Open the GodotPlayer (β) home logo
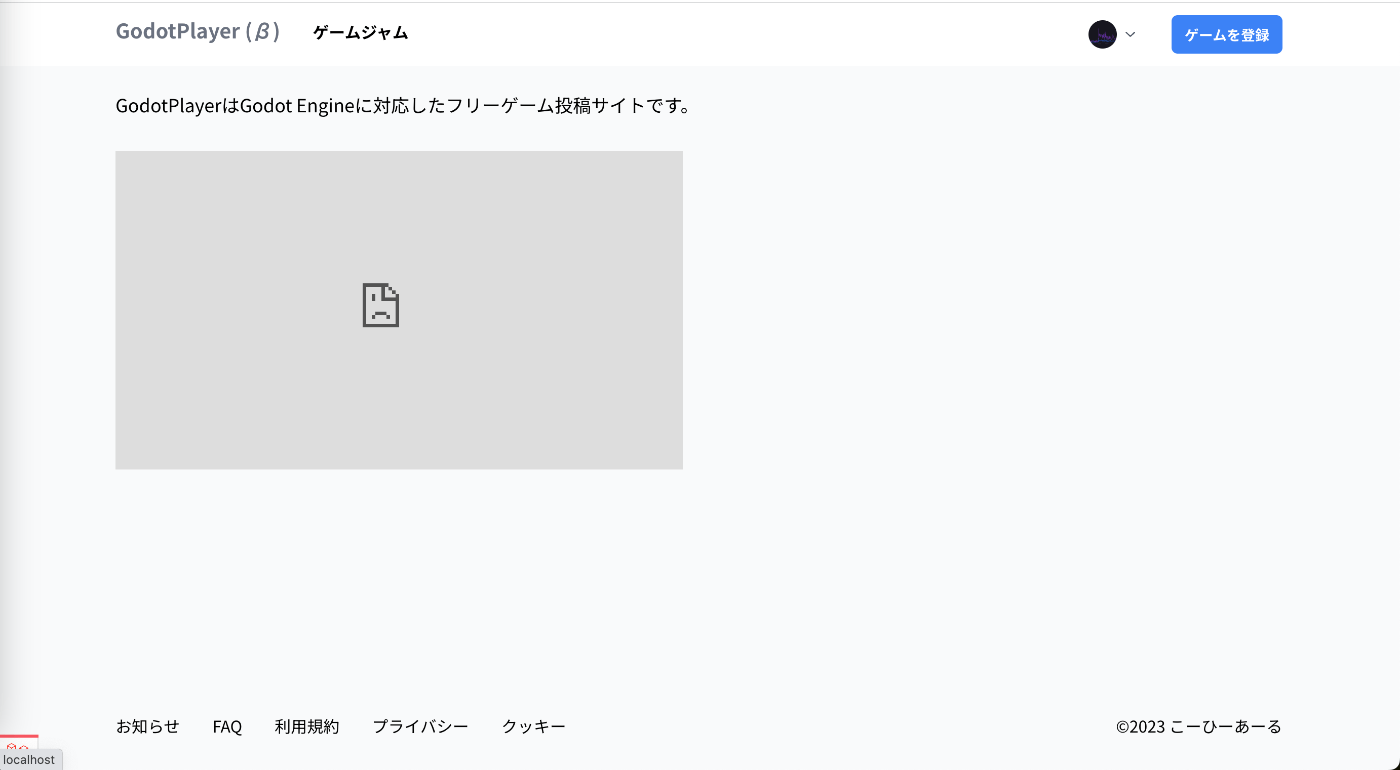This screenshot has height=770, width=1400. point(198,32)
